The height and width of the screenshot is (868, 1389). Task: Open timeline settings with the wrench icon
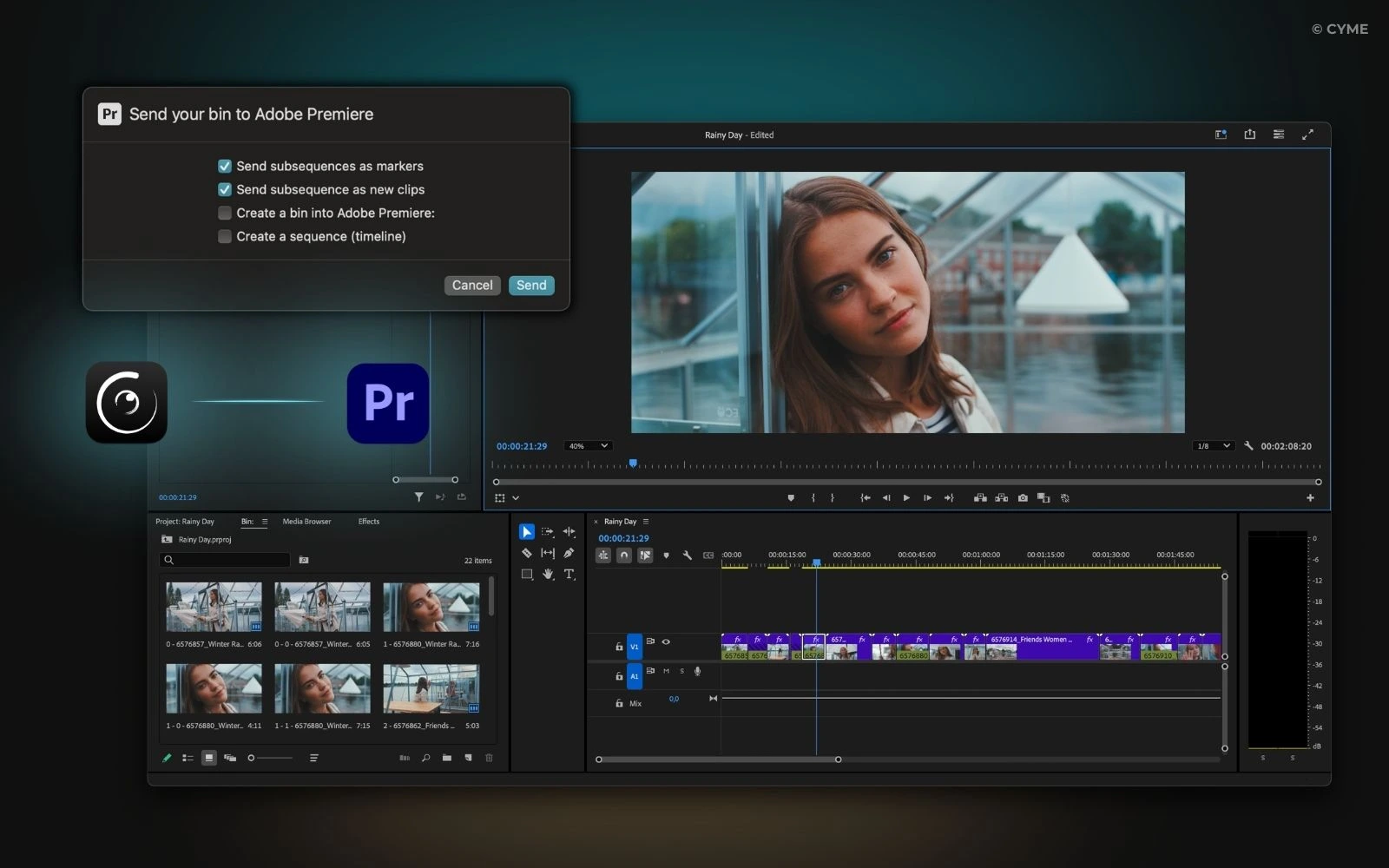coord(688,555)
